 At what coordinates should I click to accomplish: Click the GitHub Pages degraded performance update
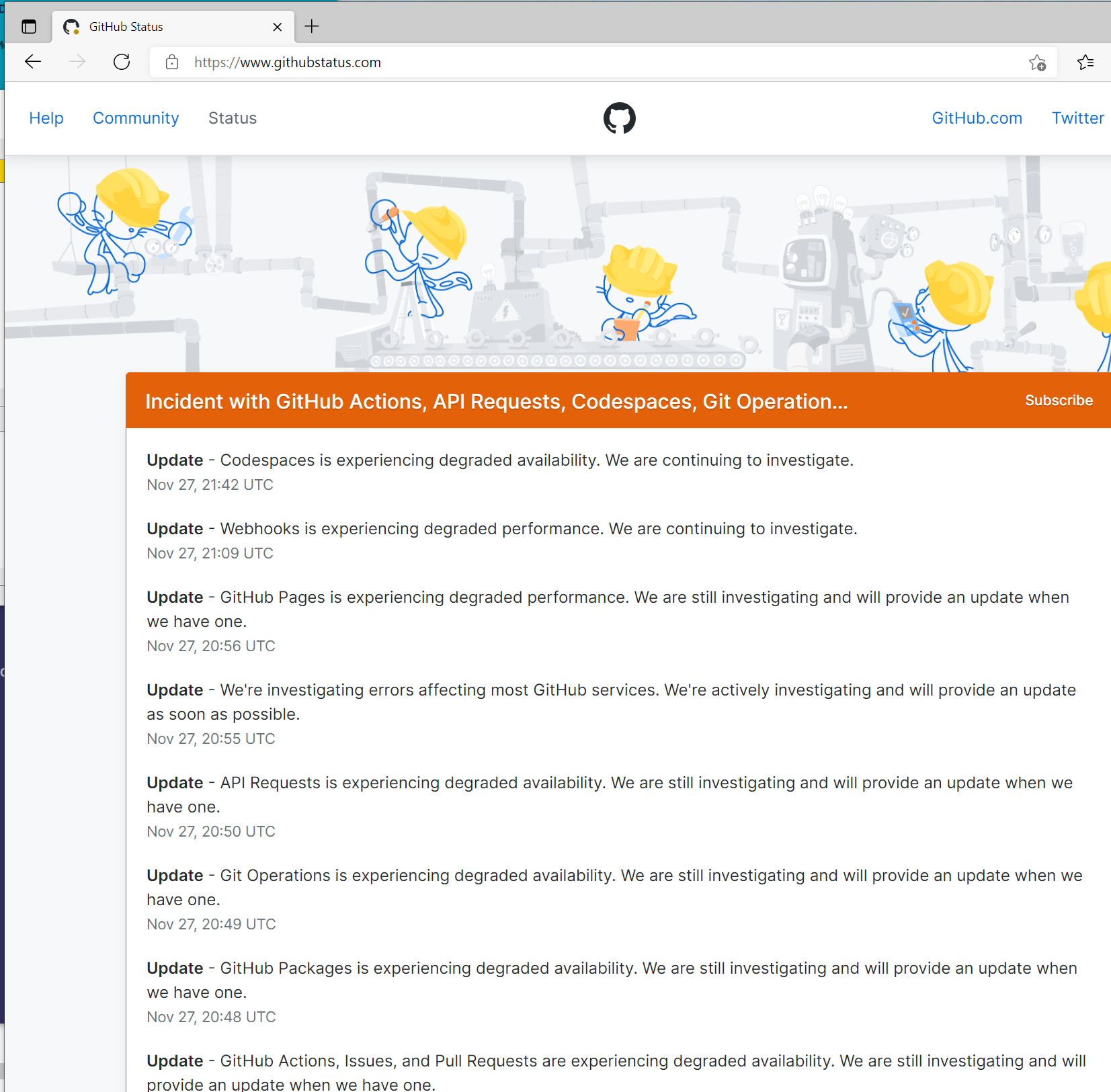608,610
